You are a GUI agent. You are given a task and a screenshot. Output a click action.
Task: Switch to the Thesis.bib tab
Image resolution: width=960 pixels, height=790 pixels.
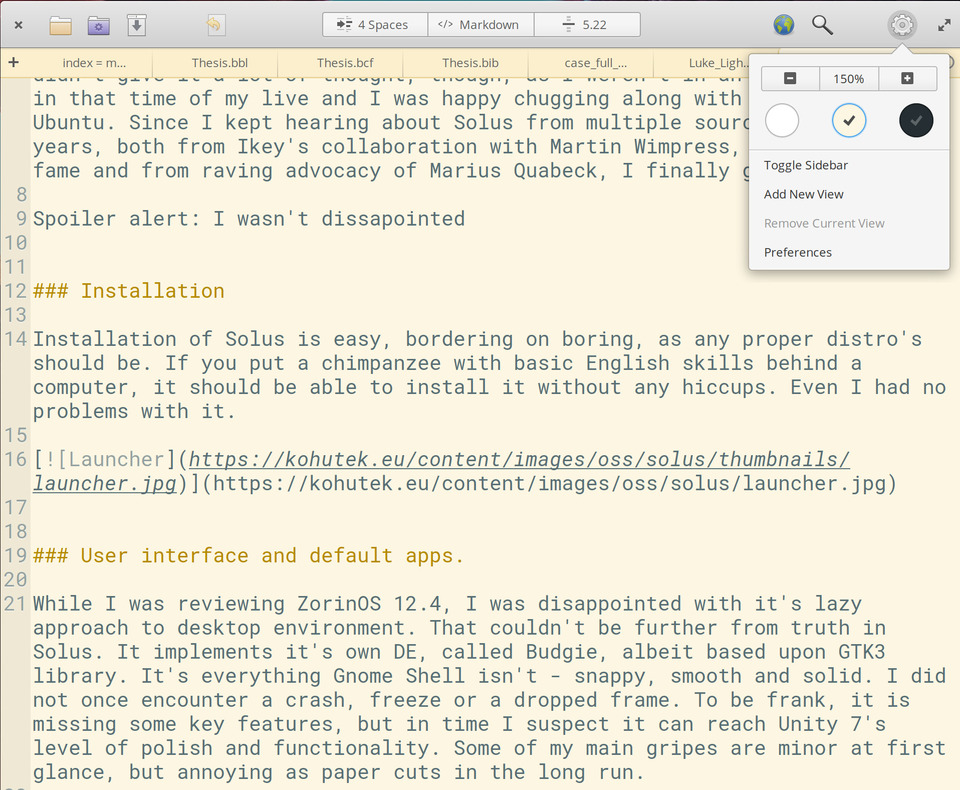pyautogui.click(x=470, y=63)
